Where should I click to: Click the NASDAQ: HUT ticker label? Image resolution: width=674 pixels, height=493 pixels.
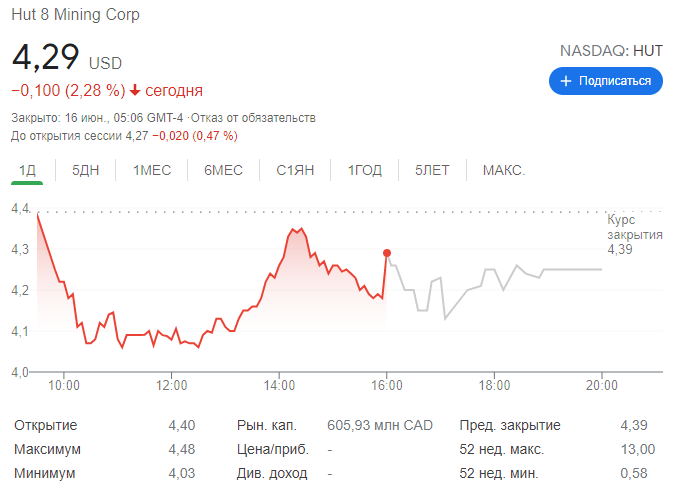(612, 50)
